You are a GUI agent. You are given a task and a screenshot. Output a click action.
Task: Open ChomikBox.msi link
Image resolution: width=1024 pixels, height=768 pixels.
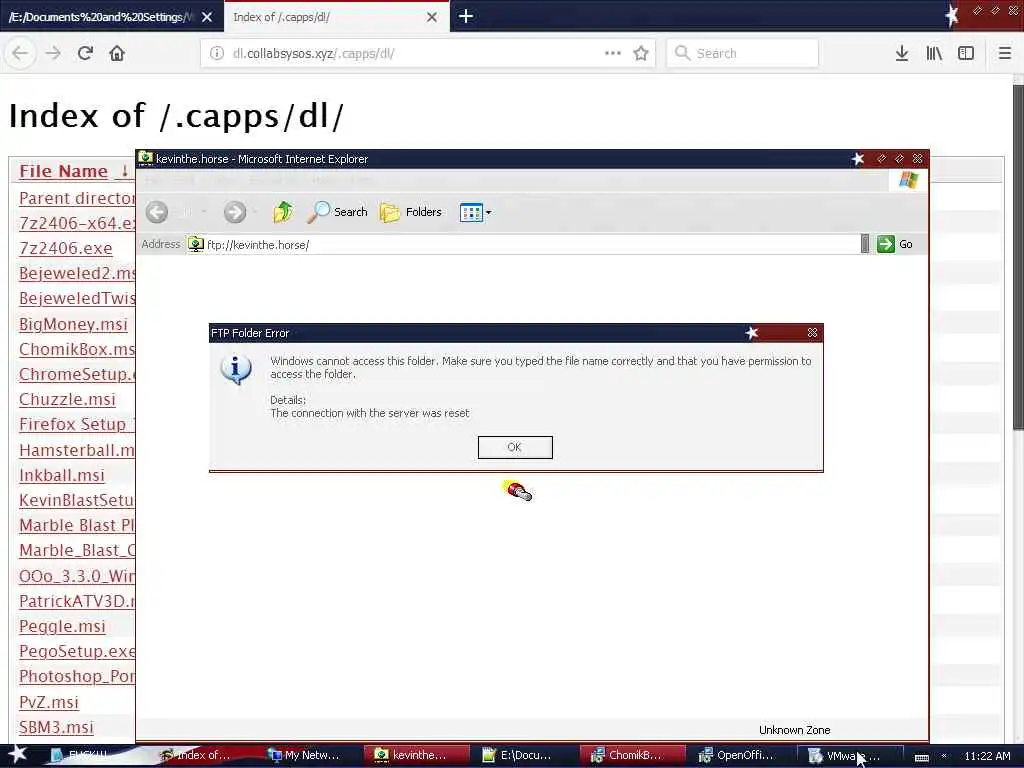tap(77, 349)
